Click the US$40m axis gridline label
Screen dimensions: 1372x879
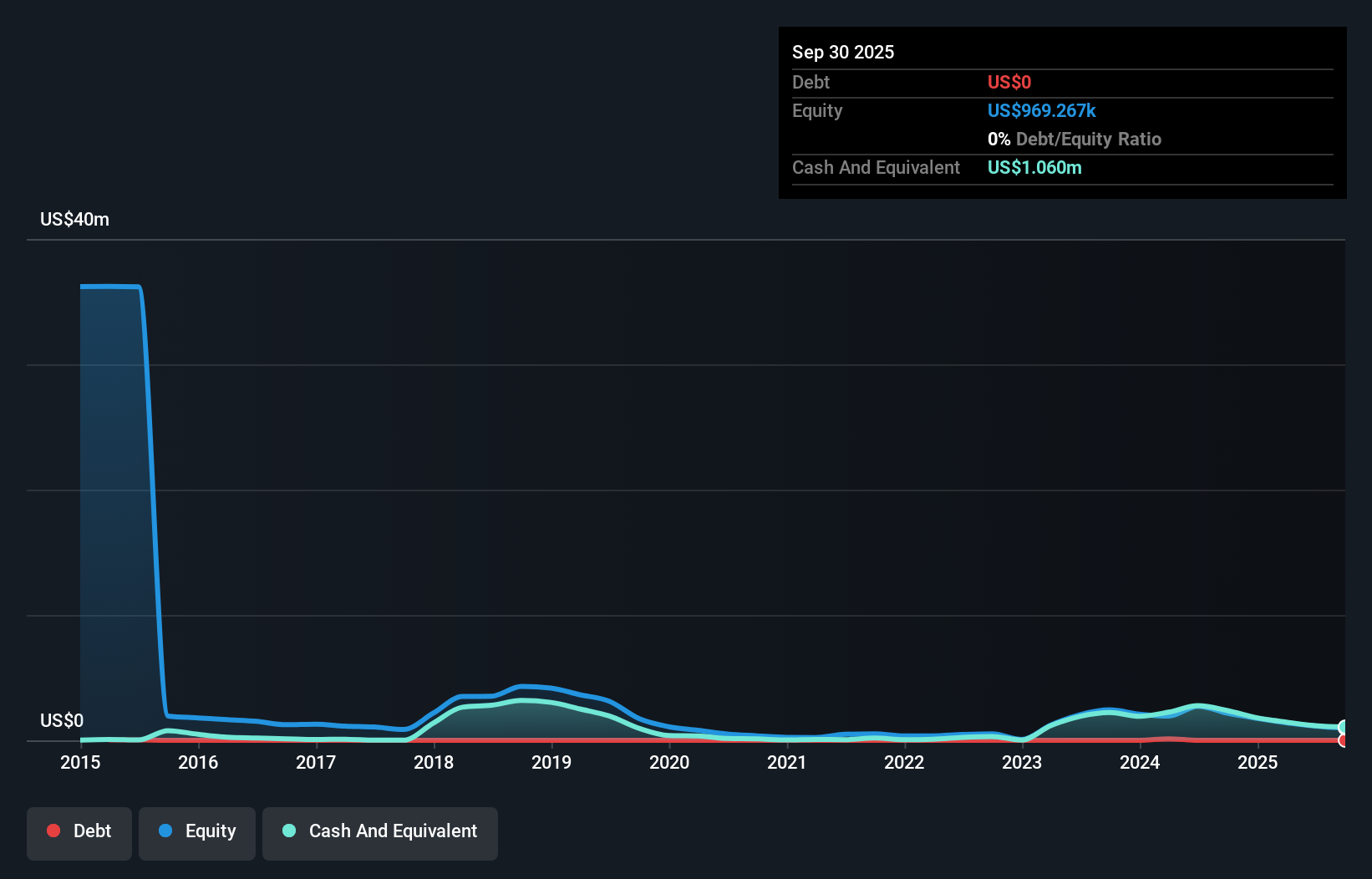74,219
